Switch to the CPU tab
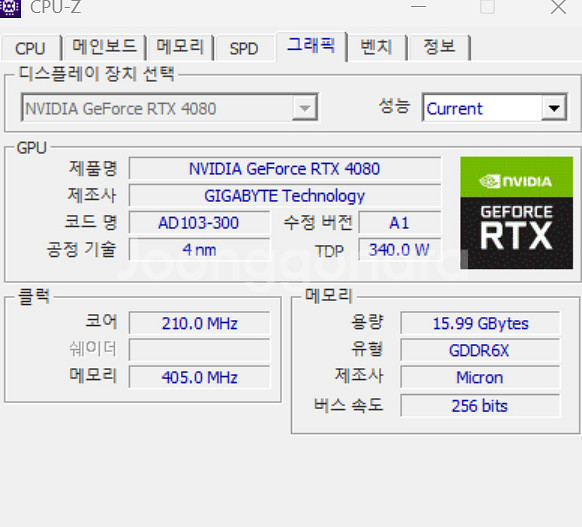Image resolution: width=582 pixels, height=527 pixels. (x=30, y=48)
